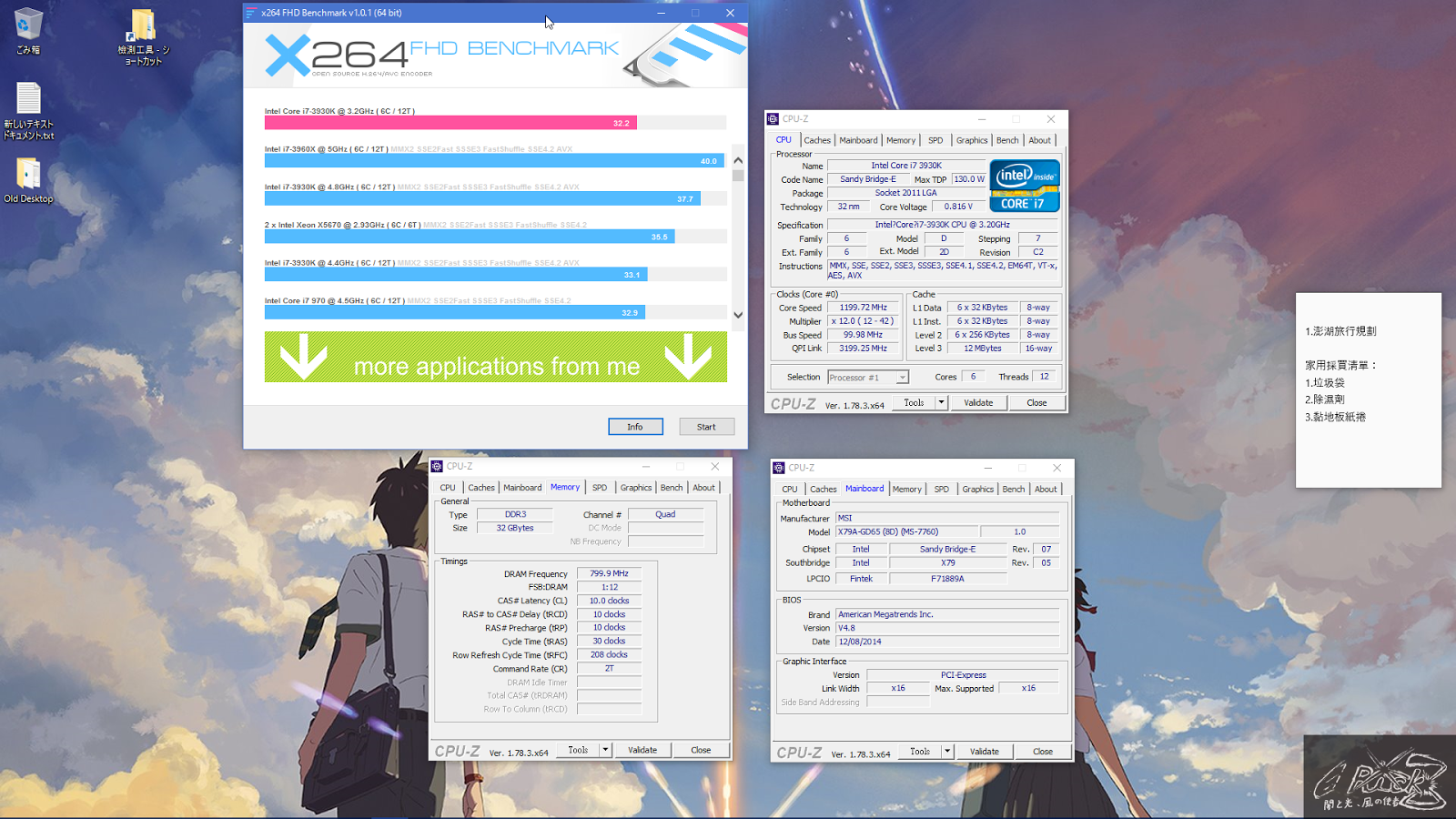Click the BIOS Date field 12/08/2014
1456x819 pixels.
pos(947,642)
